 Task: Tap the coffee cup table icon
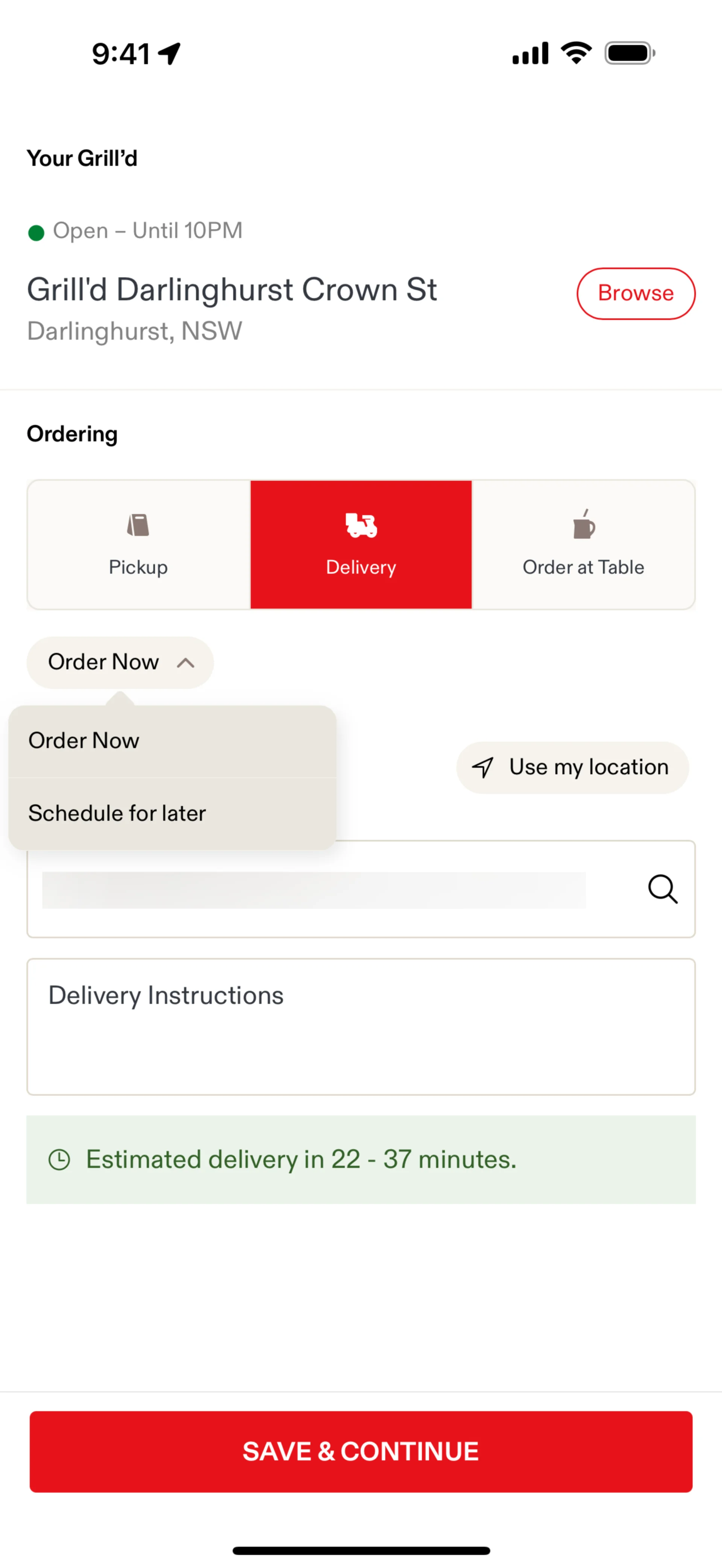pyautogui.click(x=584, y=524)
